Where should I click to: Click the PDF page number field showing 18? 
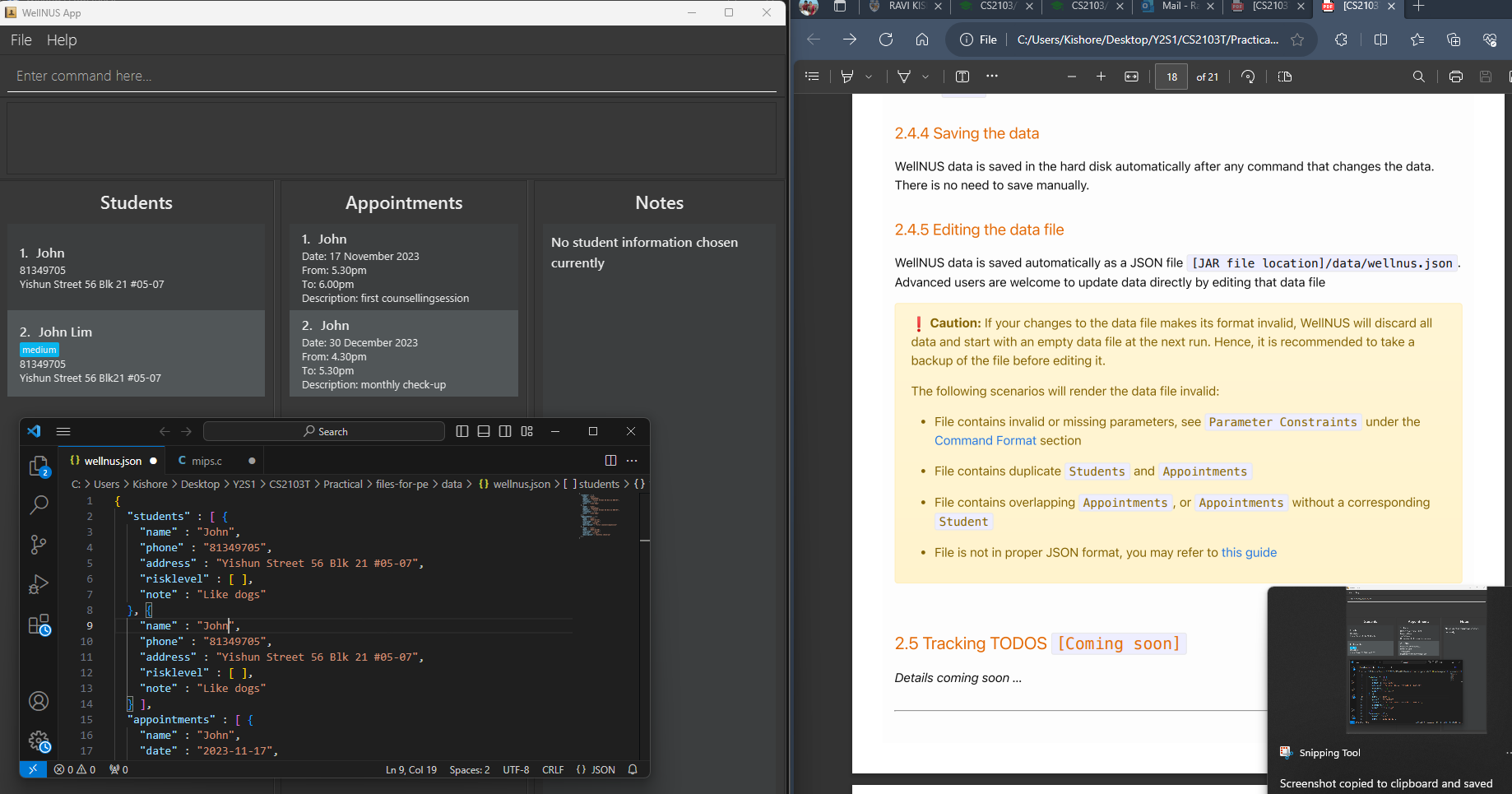pyautogui.click(x=1171, y=77)
